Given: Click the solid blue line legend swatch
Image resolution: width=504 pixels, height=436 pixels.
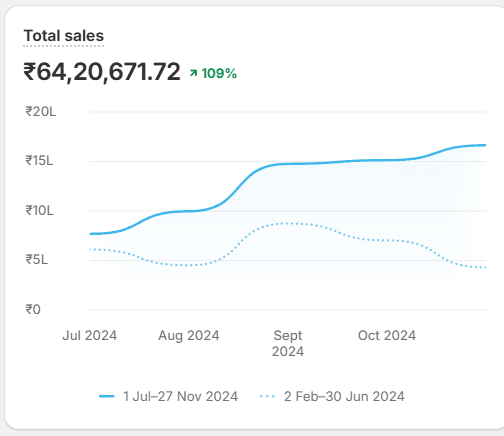Looking at the screenshot, I should (107, 396).
